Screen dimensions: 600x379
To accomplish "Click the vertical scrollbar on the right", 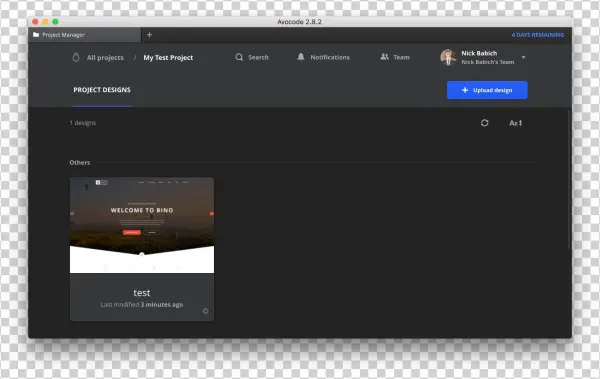I will tap(570, 180).
